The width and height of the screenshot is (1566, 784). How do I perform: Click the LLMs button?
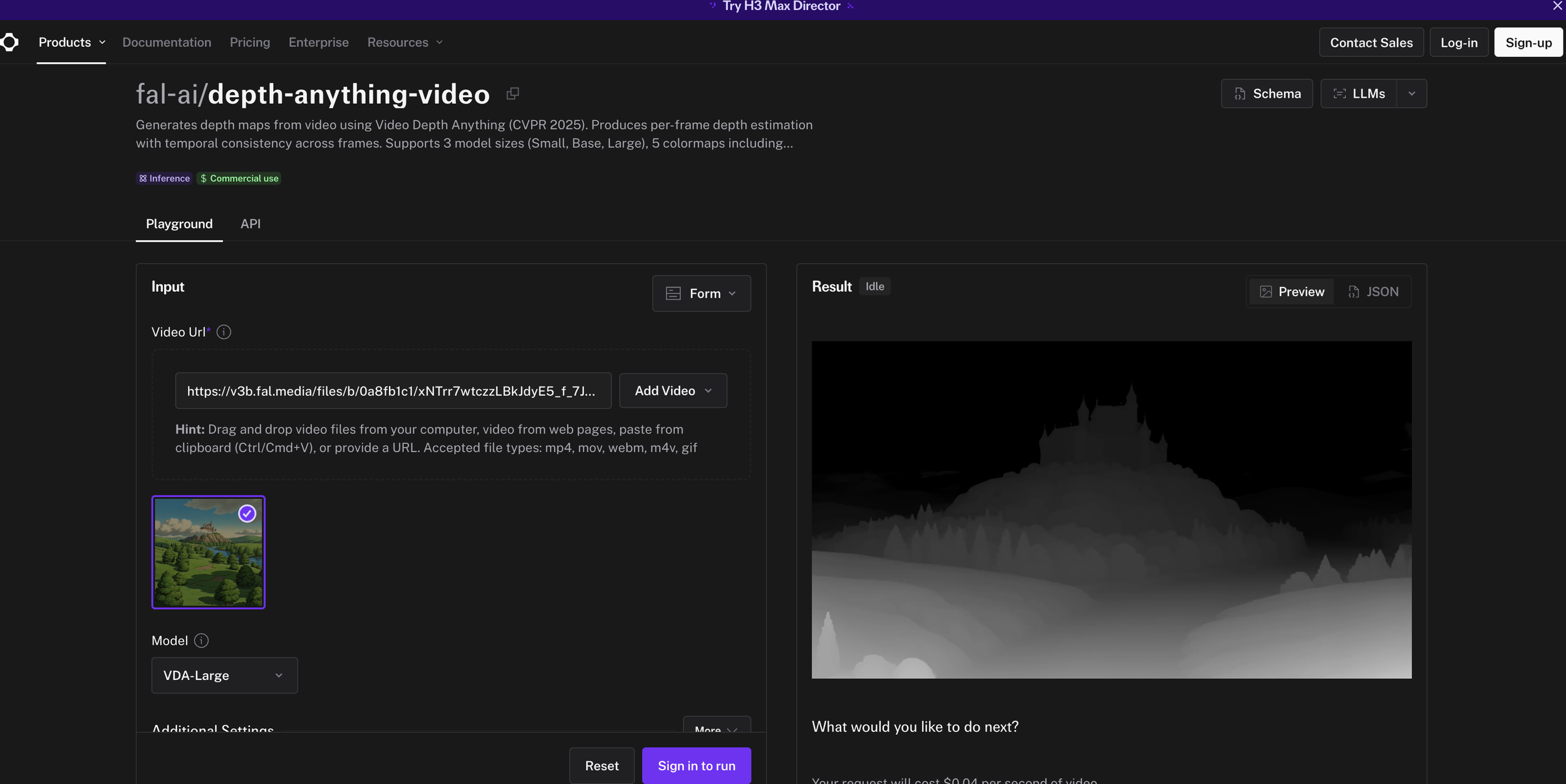click(1359, 94)
